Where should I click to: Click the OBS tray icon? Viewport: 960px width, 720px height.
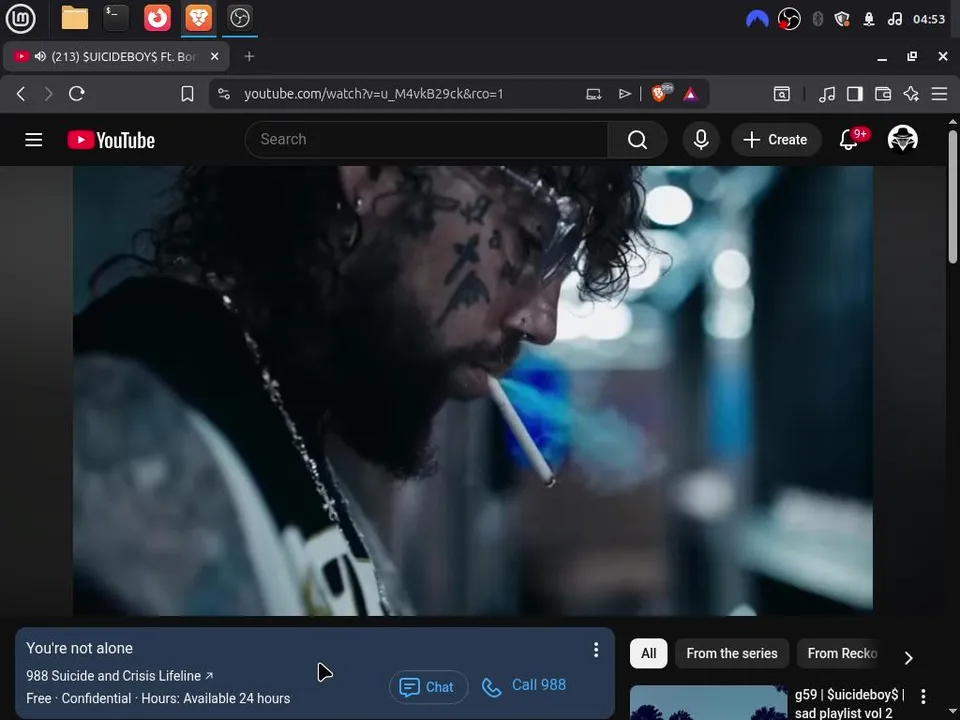[x=789, y=19]
